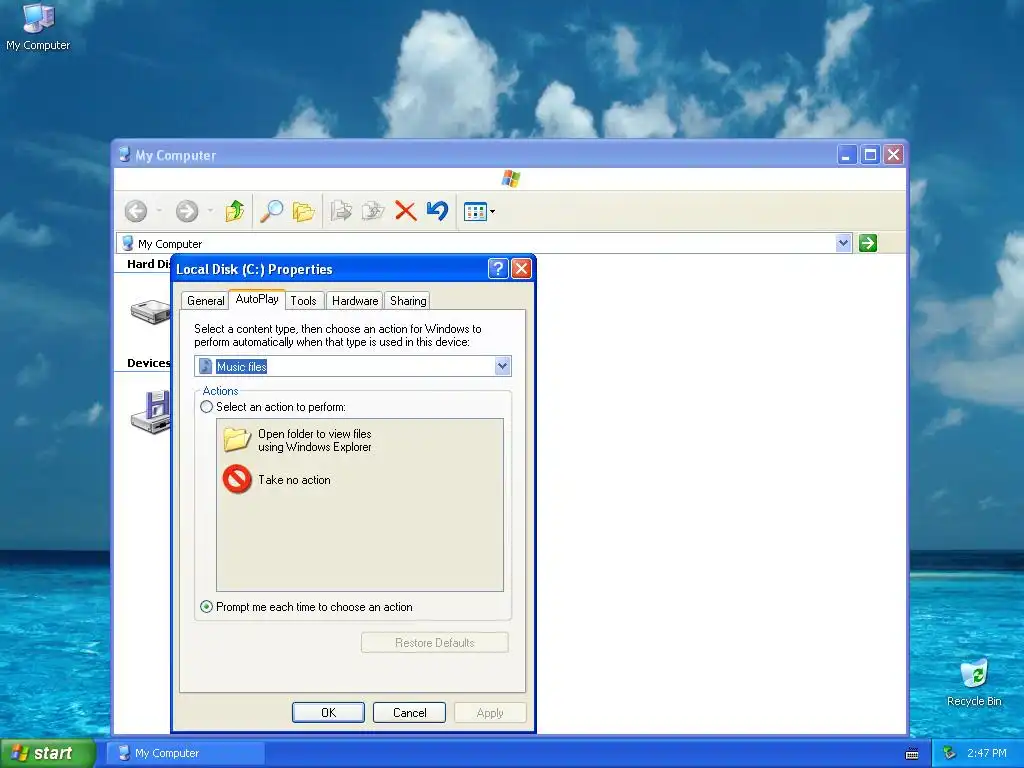Viewport: 1024px width, 768px height.
Task: Switch to the Hardware tab
Action: (355, 300)
